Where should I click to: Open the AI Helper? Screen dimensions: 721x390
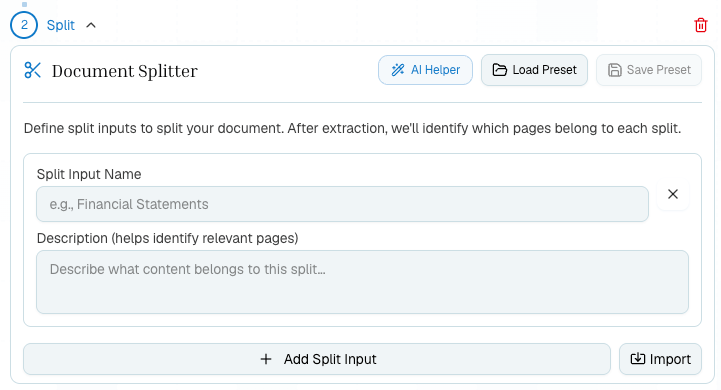click(425, 70)
